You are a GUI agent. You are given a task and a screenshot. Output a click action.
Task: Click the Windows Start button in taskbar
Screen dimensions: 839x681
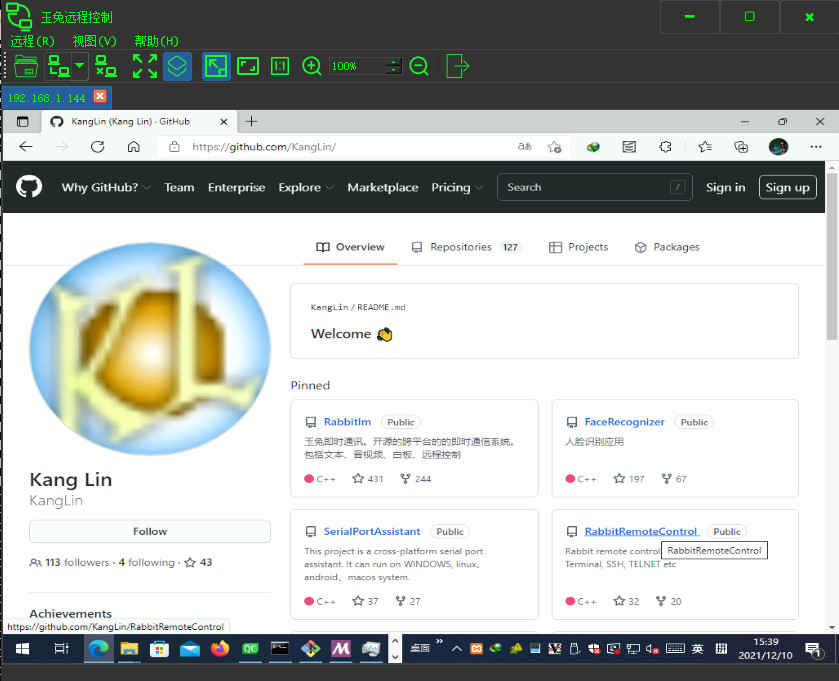pyautogui.click(x=22, y=649)
